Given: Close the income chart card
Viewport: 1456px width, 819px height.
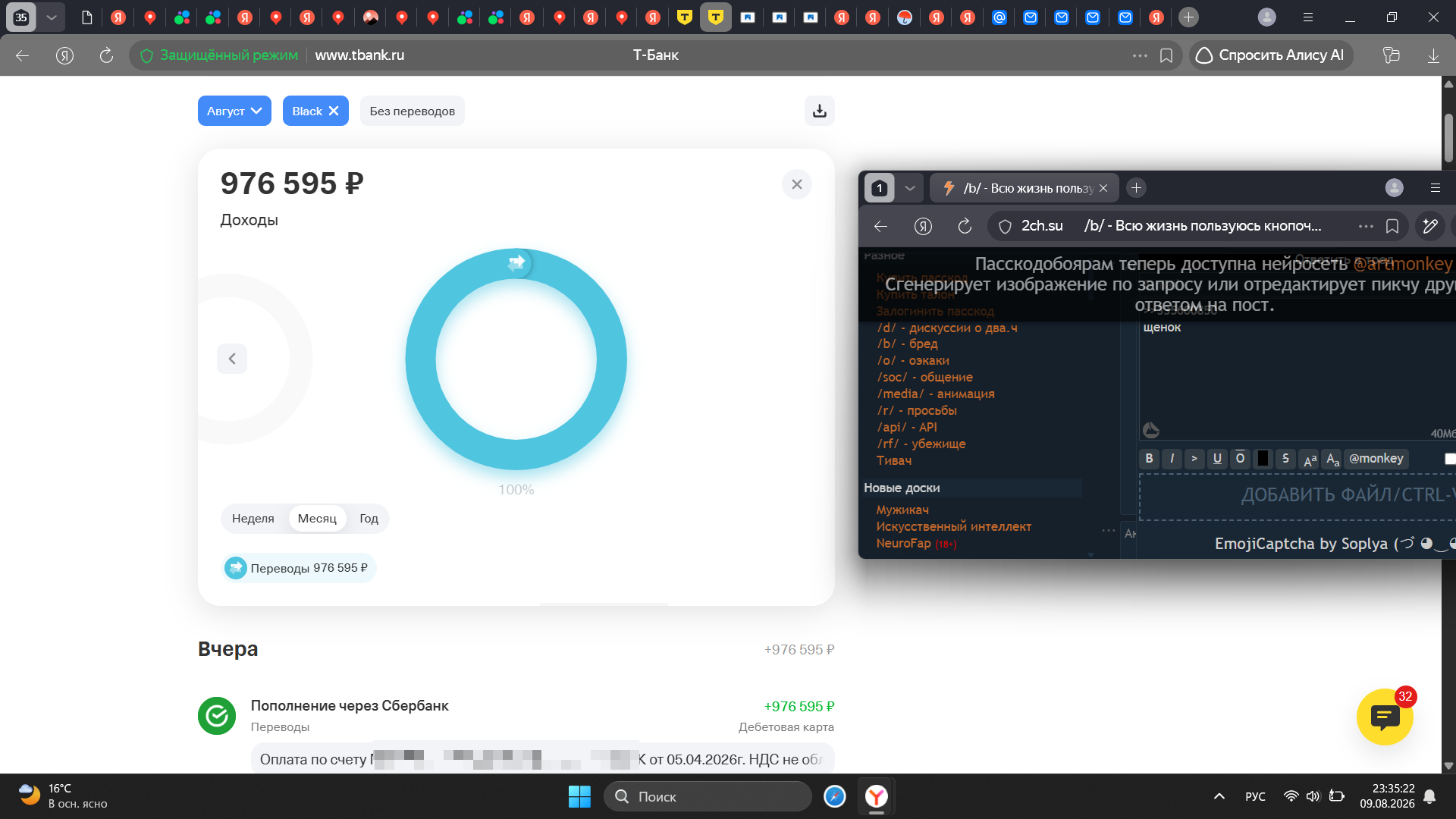Looking at the screenshot, I should pyautogui.click(x=797, y=184).
